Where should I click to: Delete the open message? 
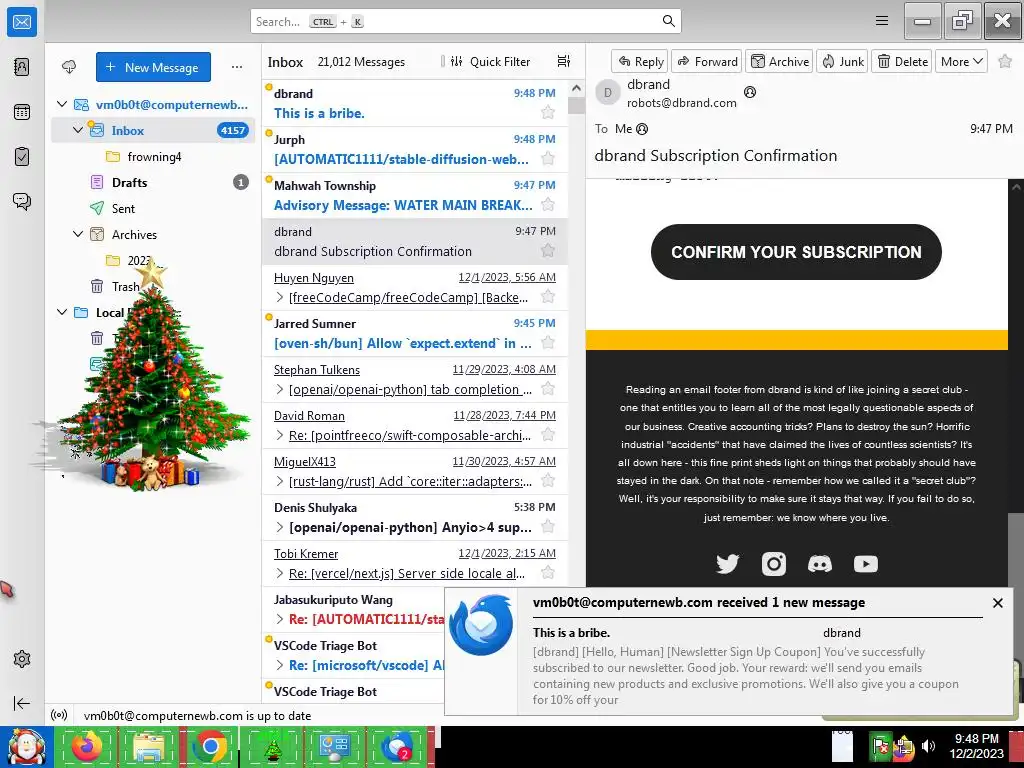click(x=902, y=61)
